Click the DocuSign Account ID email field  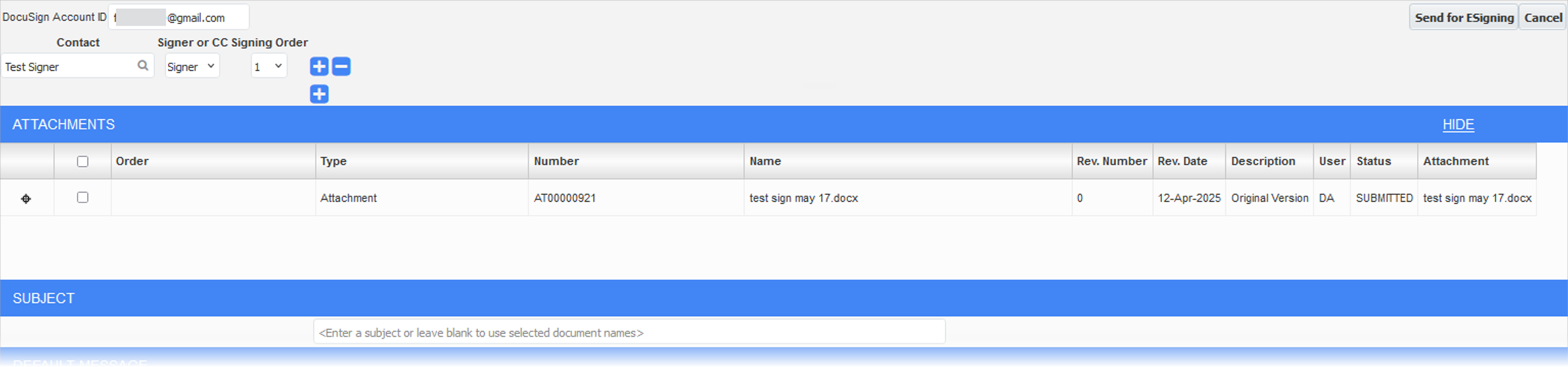tap(179, 17)
